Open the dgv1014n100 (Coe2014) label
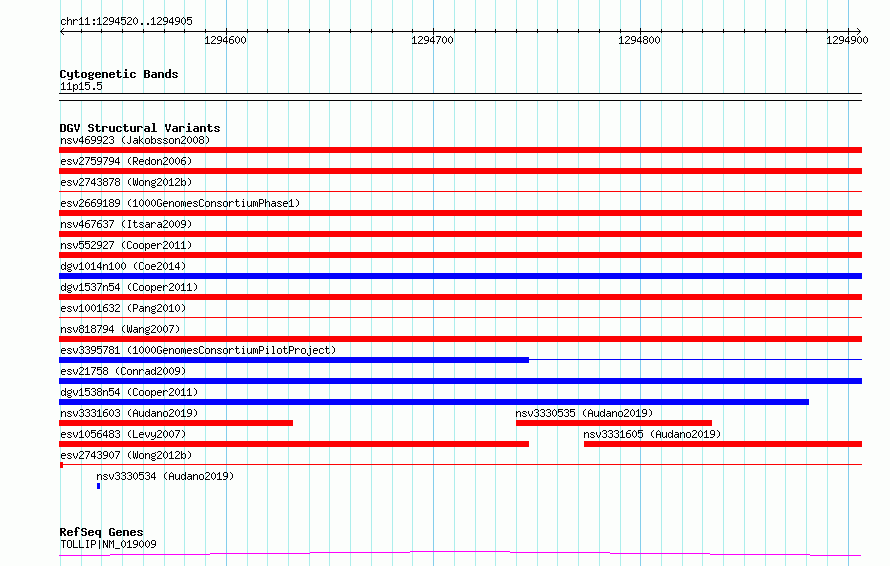 [x=123, y=266]
